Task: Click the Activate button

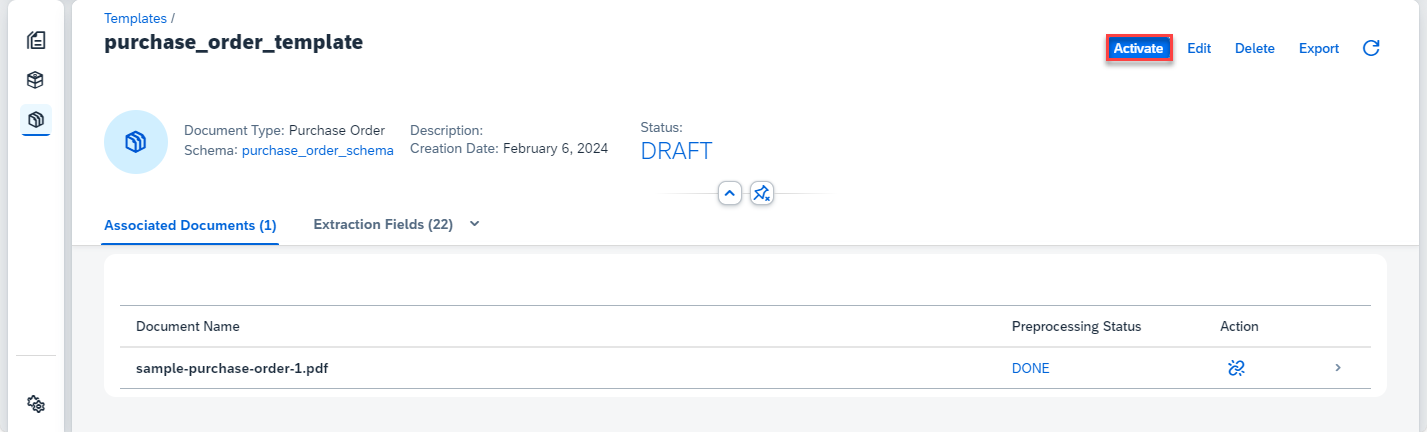Action: tap(1139, 48)
